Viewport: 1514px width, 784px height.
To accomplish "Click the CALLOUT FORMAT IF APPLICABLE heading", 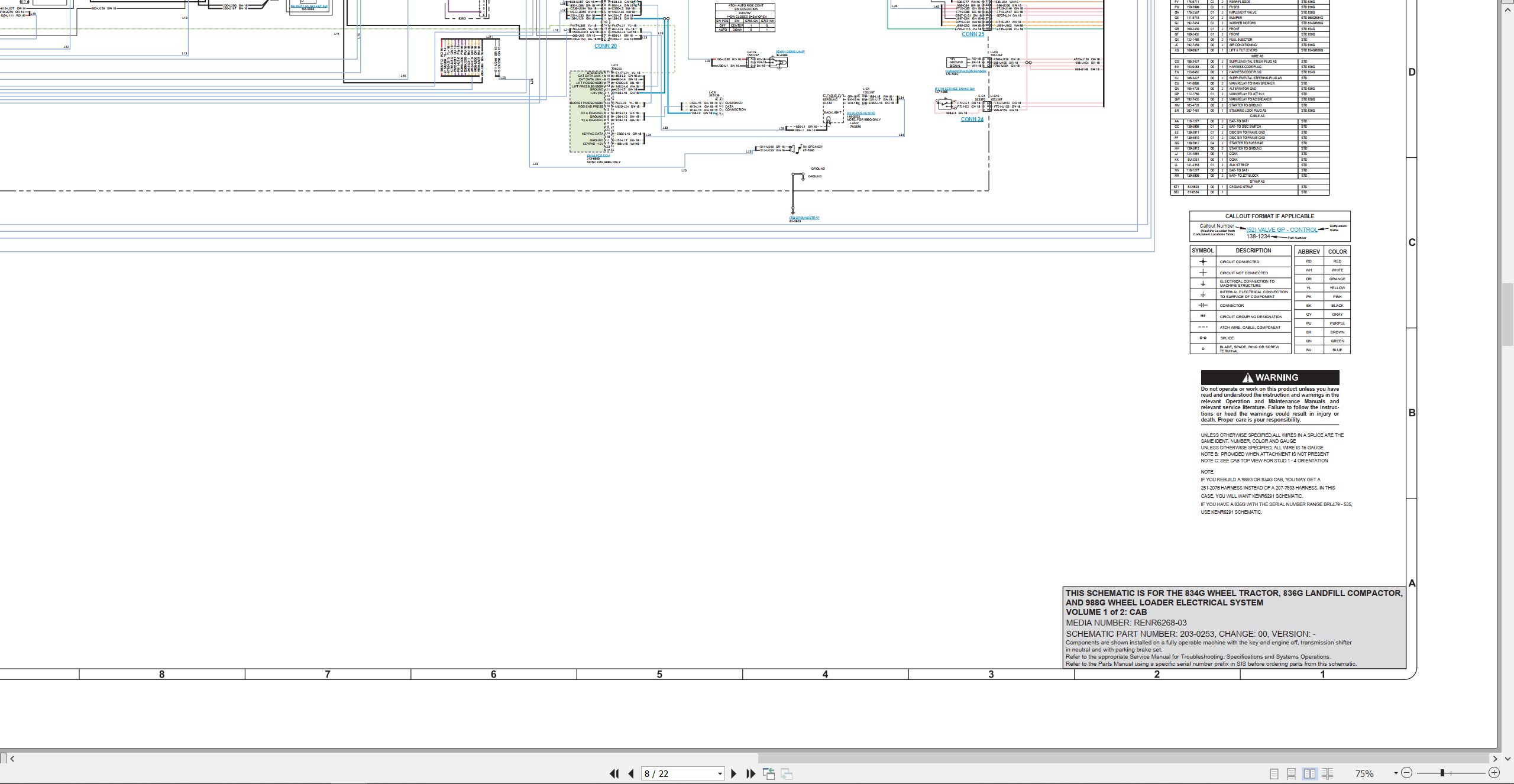I will [1269, 216].
